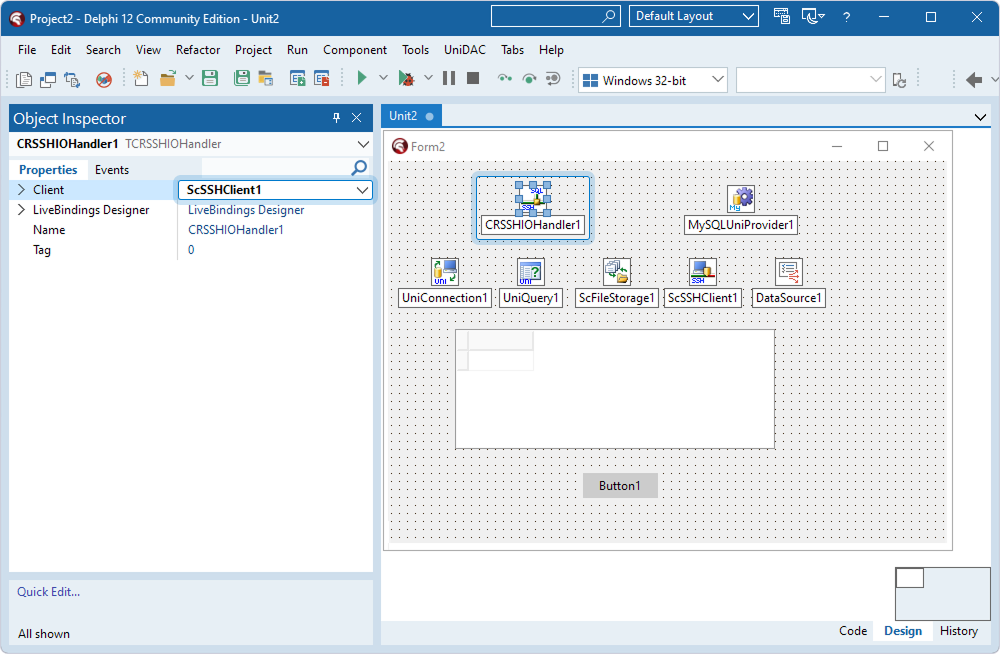
Task: Open the ScSSHClient1 Client value dropdown
Action: tap(363, 190)
